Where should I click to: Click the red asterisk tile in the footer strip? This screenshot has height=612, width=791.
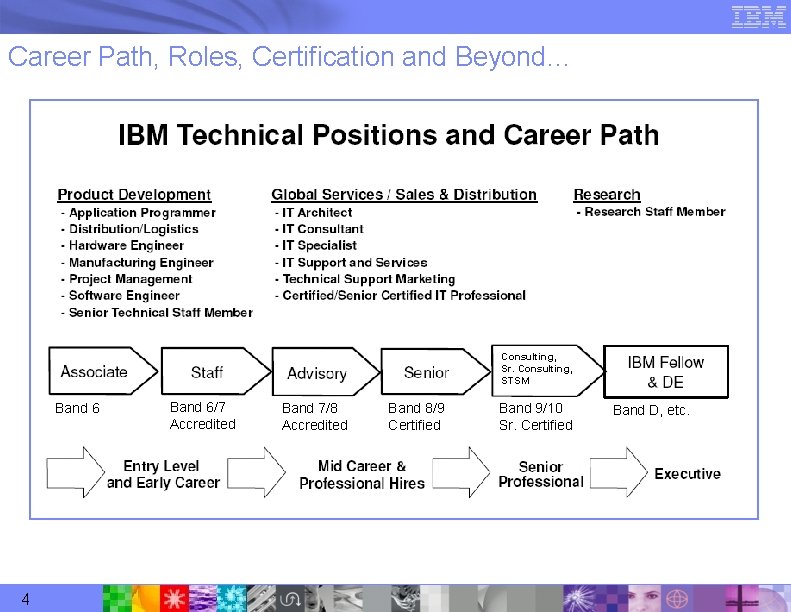tap(174, 598)
